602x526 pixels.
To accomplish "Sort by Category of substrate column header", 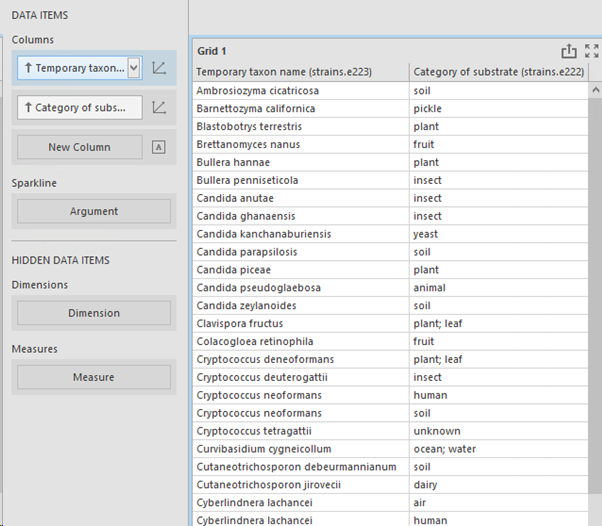I will (498, 72).
